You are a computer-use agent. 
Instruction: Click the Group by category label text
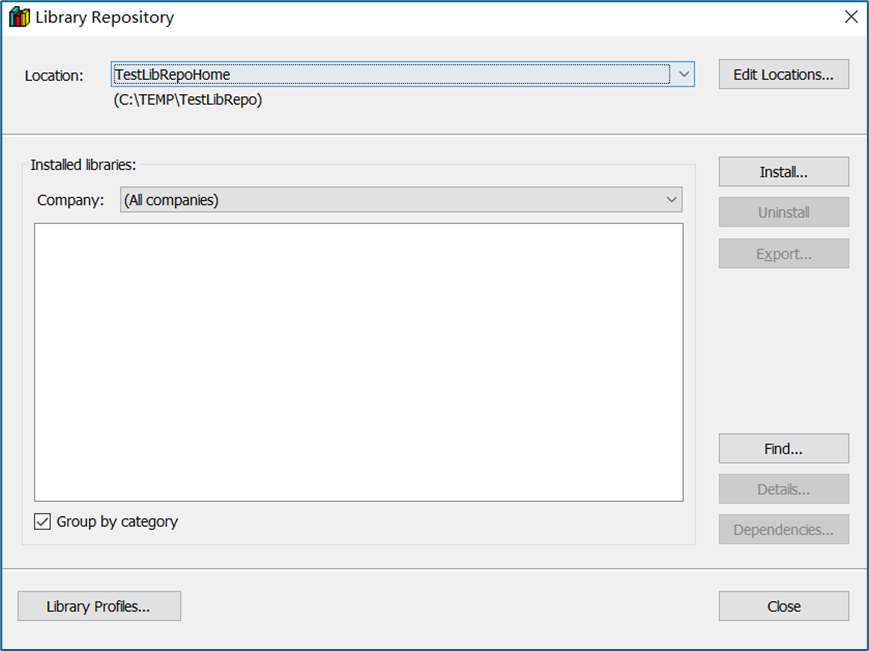[117, 521]
